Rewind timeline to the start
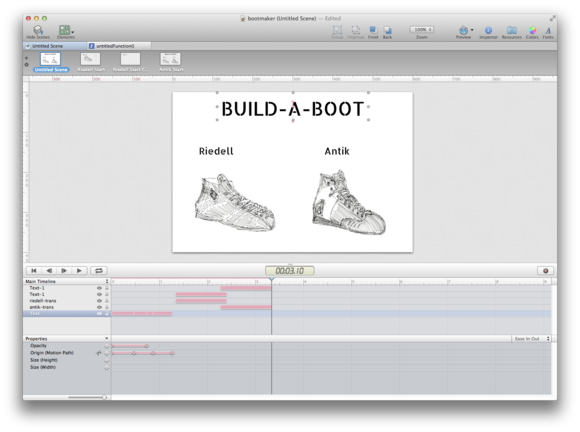 click(x=34, y=271)
